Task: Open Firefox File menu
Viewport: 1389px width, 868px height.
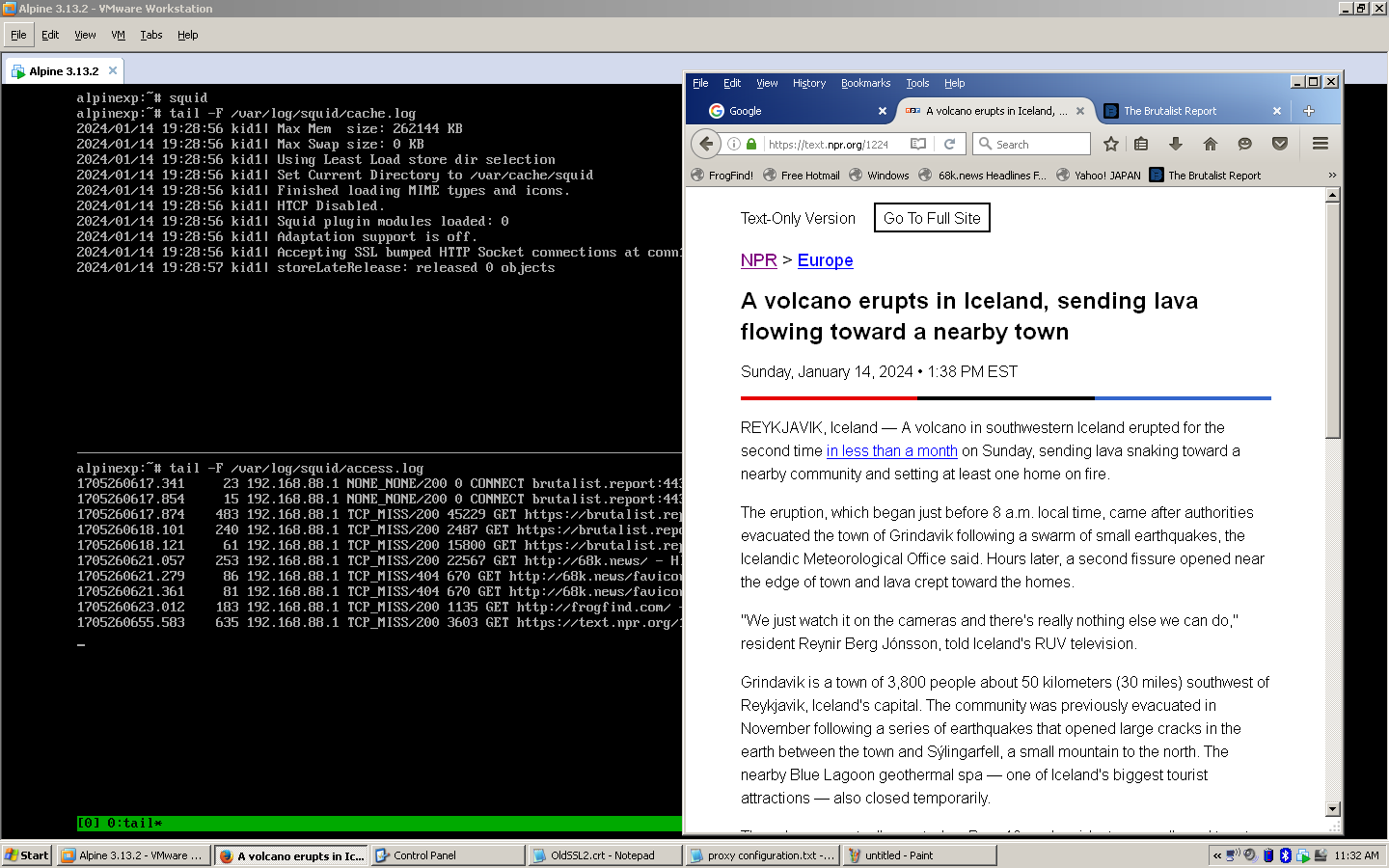Action: pos(700,83)
